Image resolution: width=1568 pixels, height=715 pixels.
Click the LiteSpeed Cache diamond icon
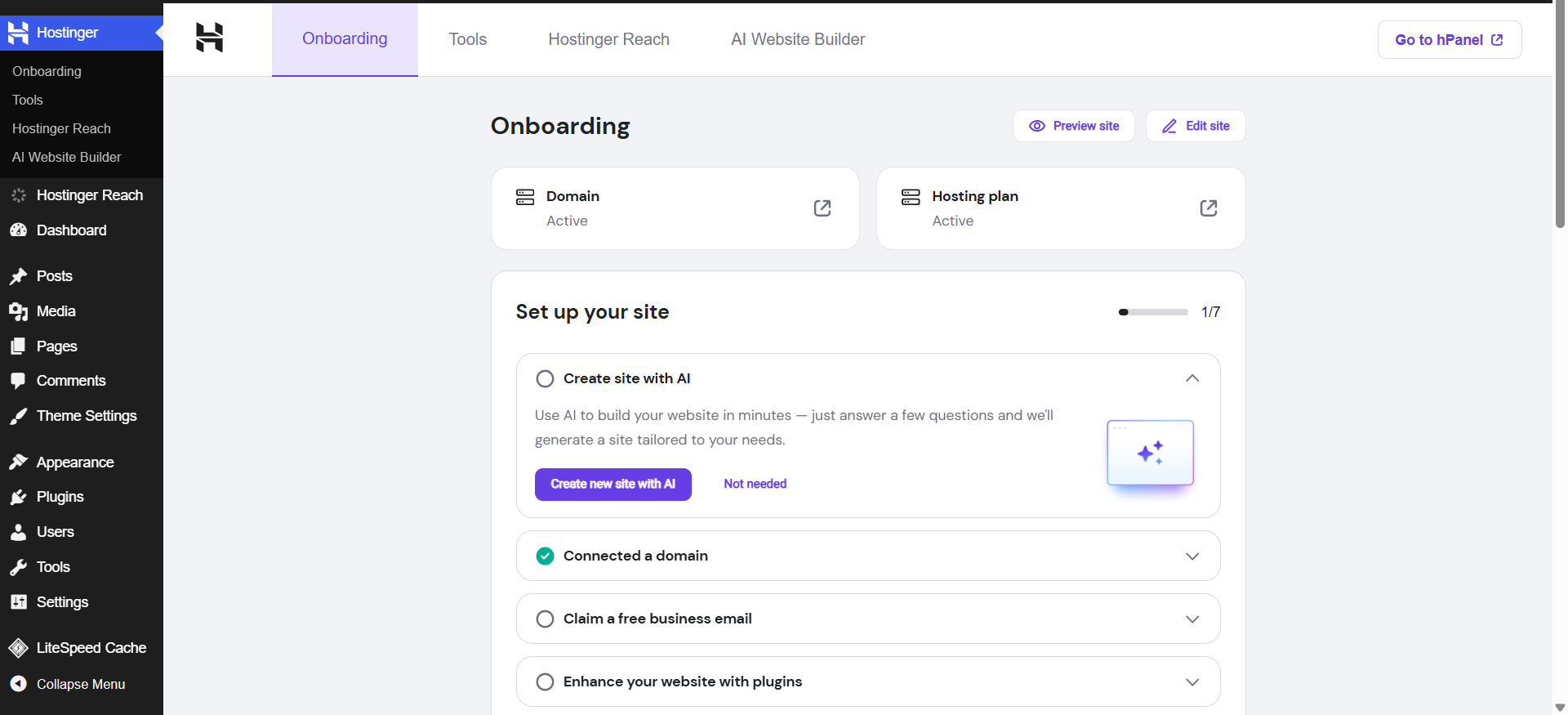[x=18, y=648]
